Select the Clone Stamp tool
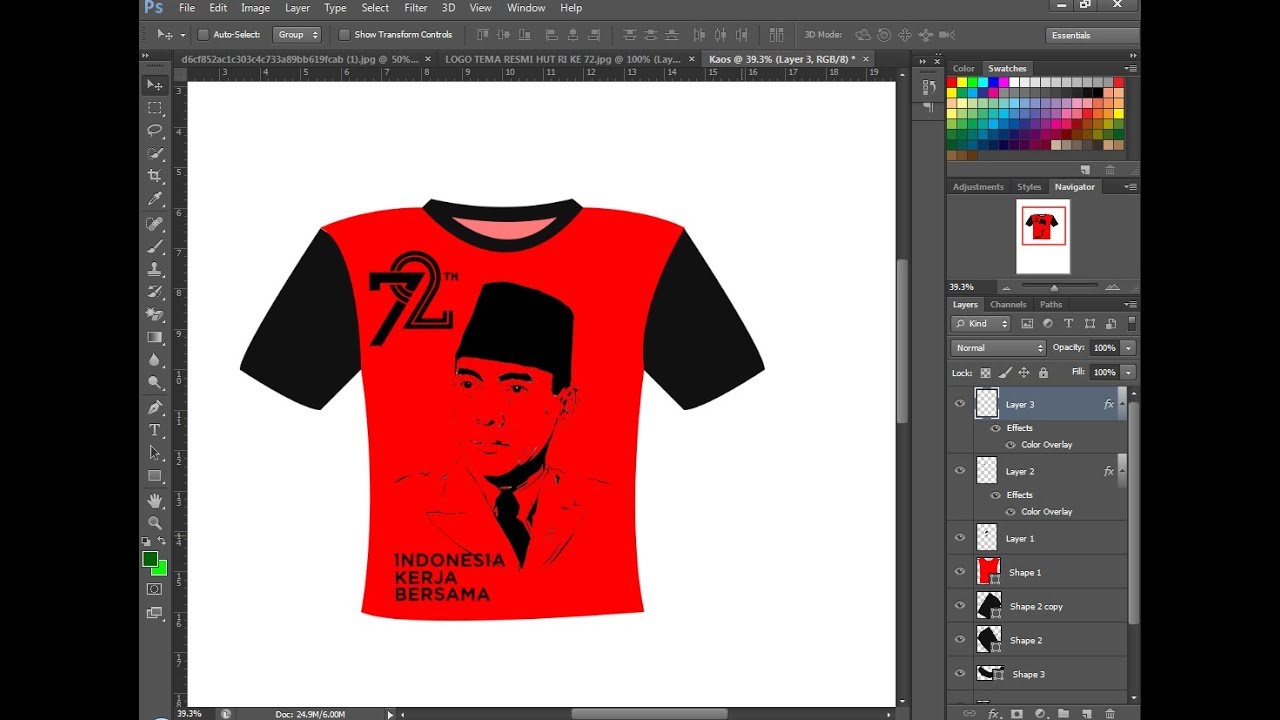Image resolution: width=1280 pixels, height=720 pixels. pyautogui.click(x=154, y=269)
